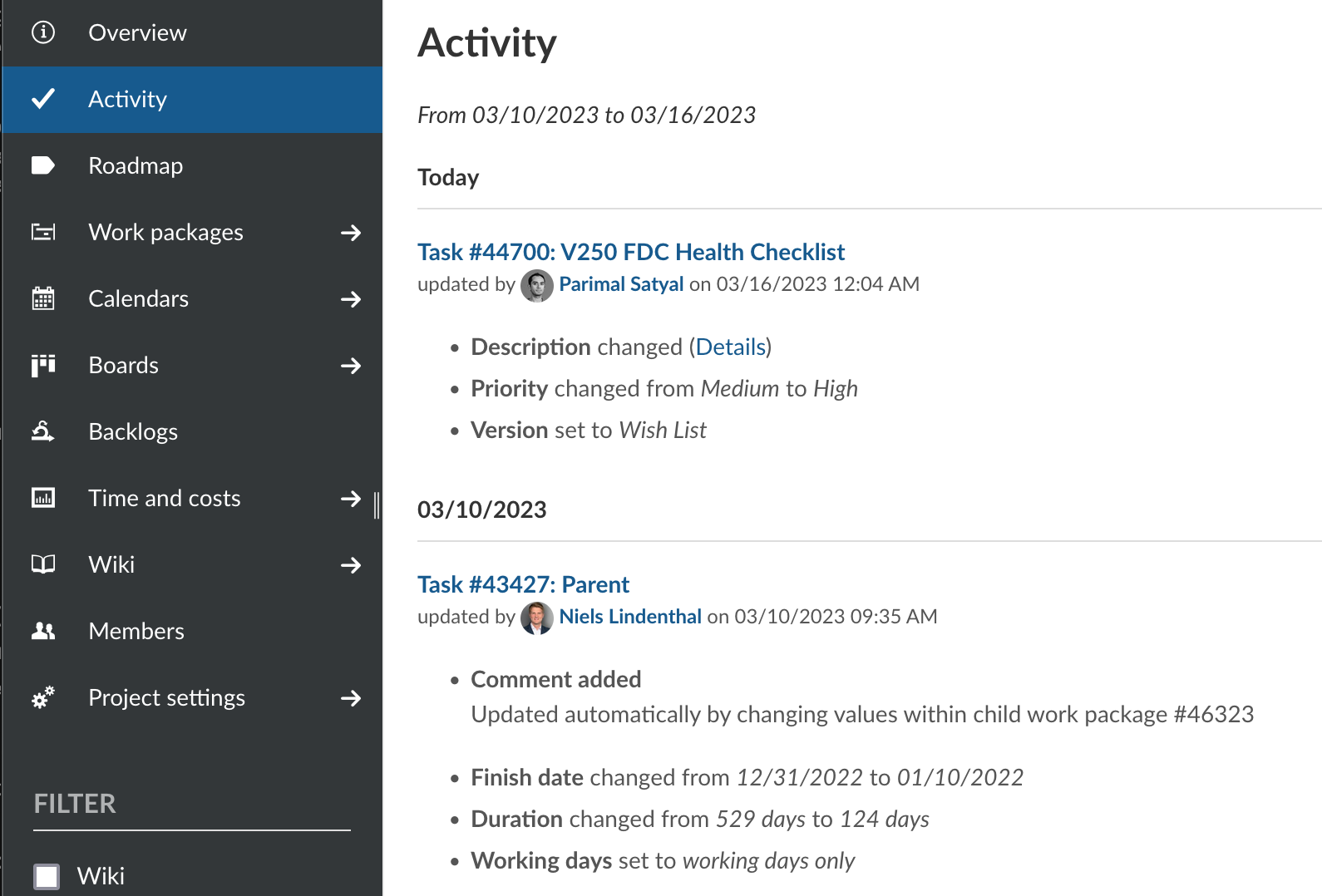
Task: Click the Overview info icon
Action: click(42, 32)
